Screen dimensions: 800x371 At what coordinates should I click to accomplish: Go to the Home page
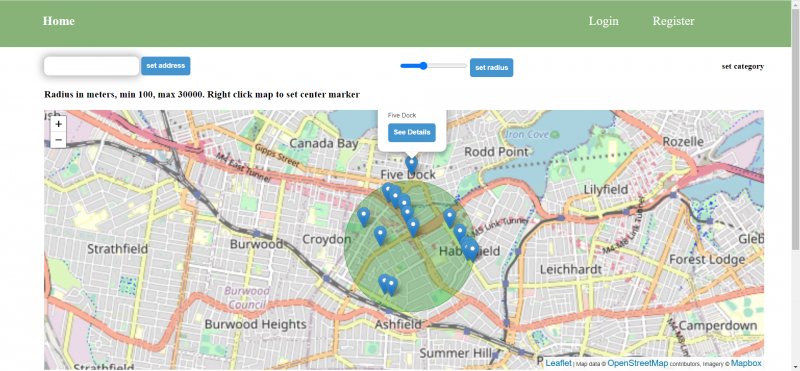click(x=59, y=21)
